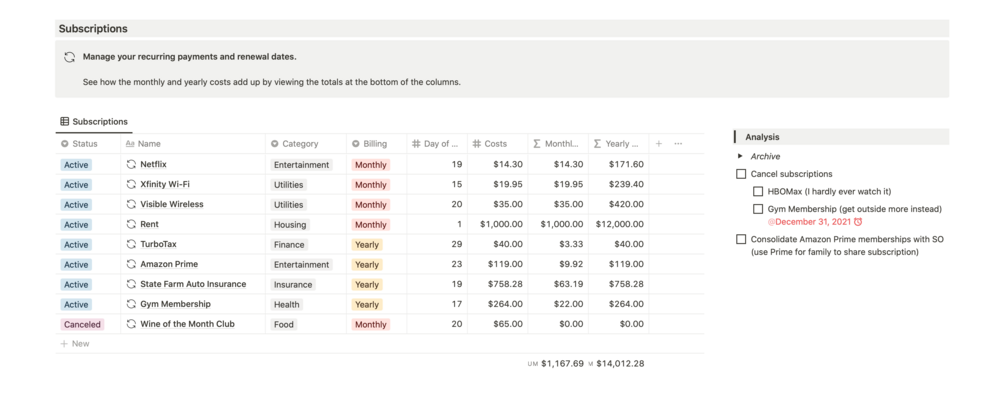Expand the Archive toggle in Analysis
The height and width of the screenshot is (394, 1005).
[x=740, y=156]
